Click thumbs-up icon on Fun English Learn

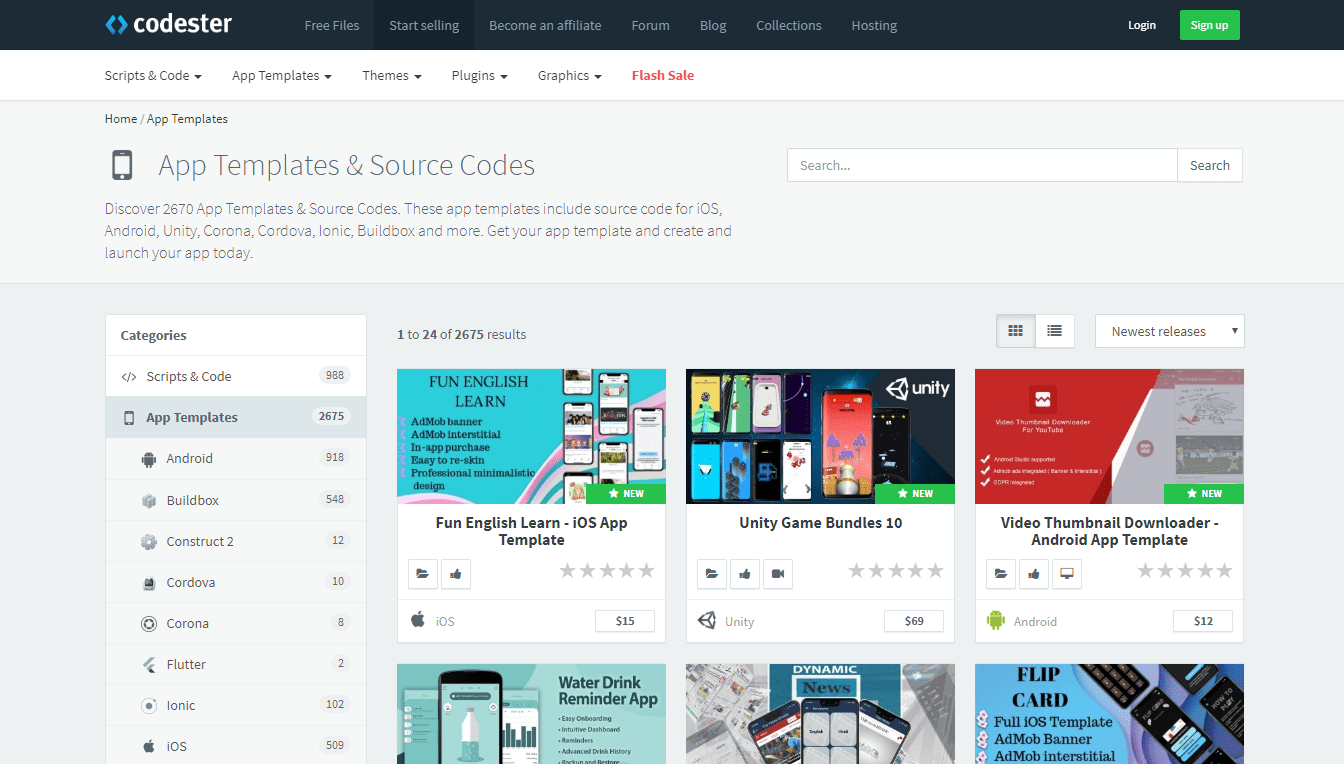pyautogui.click(x=456, y=574)
